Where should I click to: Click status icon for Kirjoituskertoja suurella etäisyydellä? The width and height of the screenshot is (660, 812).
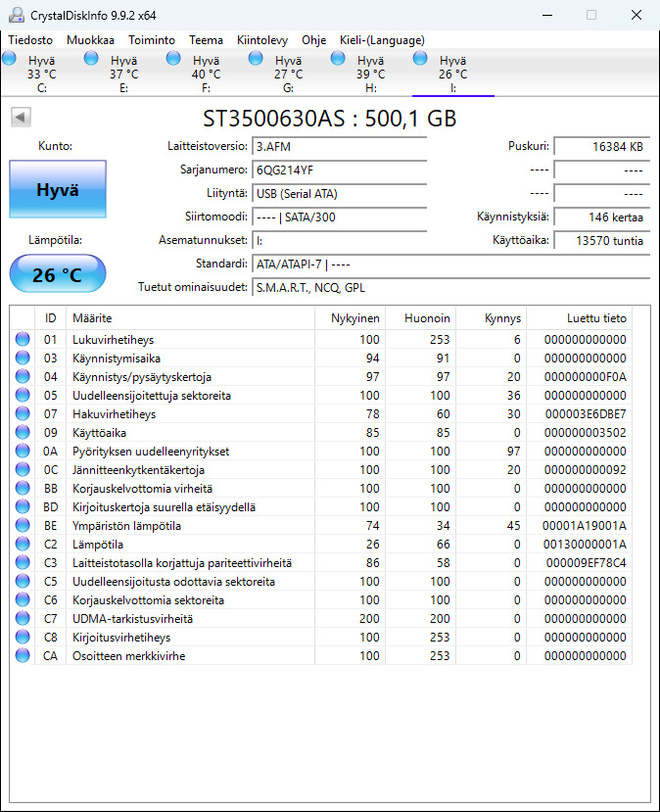pos(23,507)
